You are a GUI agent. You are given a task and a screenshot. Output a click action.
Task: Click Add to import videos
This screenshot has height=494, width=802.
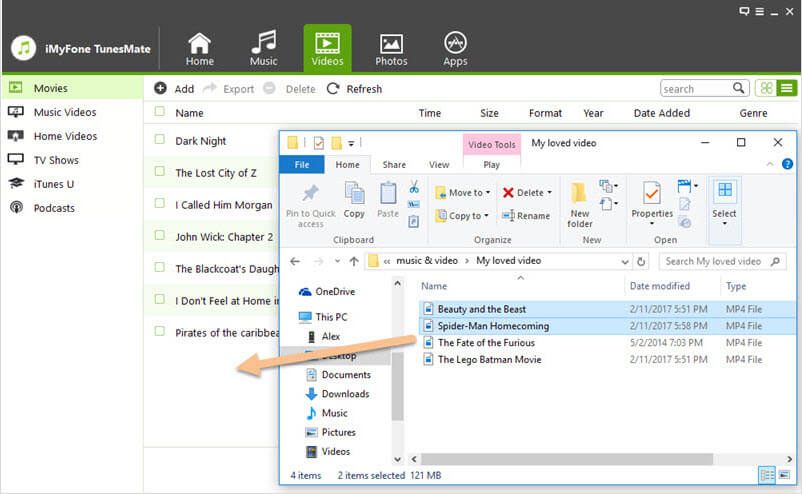(x=174, y=89)
